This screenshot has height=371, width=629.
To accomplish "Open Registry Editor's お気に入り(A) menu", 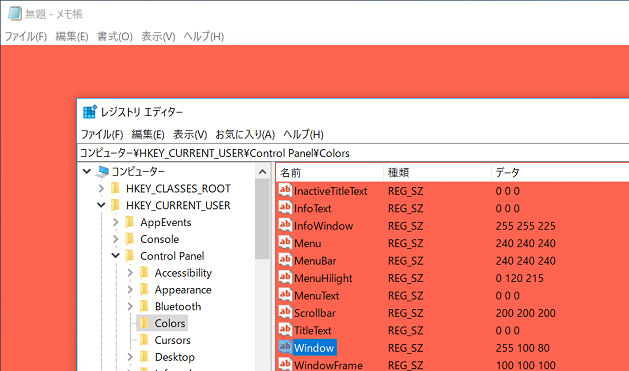I will (x=245, y=134).
